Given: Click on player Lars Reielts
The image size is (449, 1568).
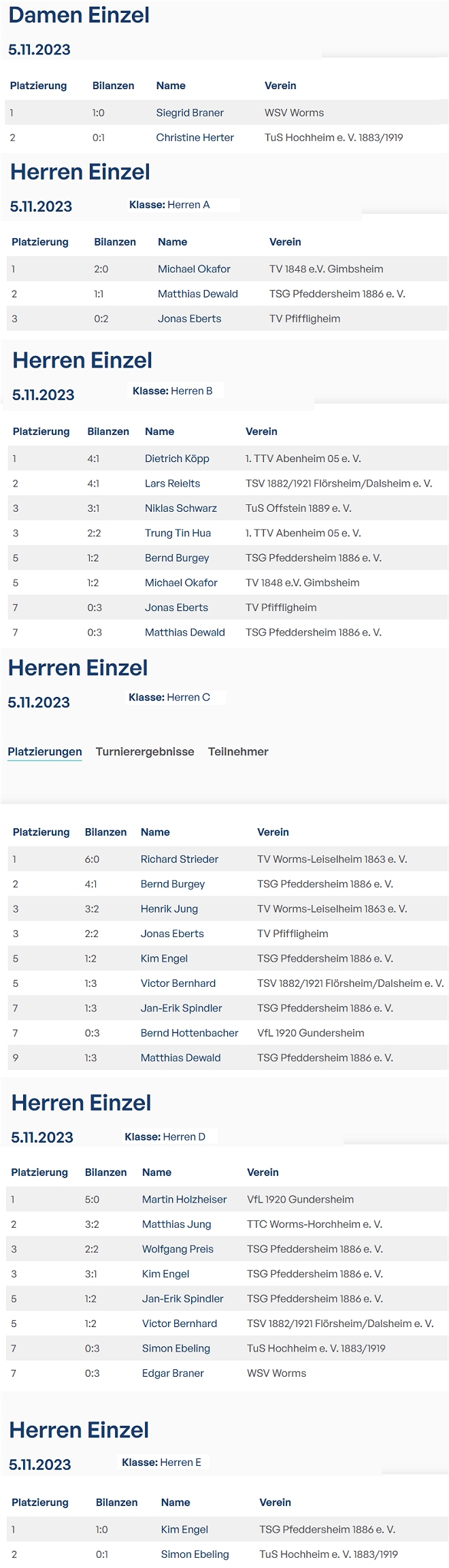Looking at the screenshot, I should click(172, 483).
